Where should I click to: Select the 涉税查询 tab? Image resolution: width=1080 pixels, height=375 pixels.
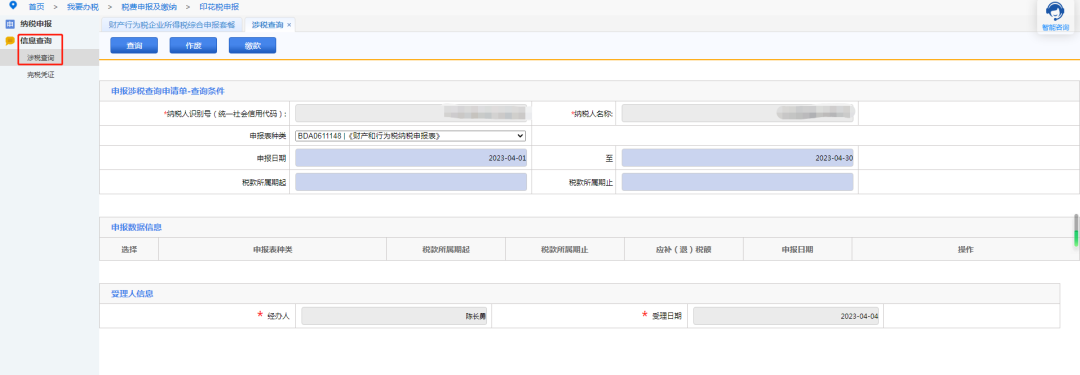(x=267, y=25)
